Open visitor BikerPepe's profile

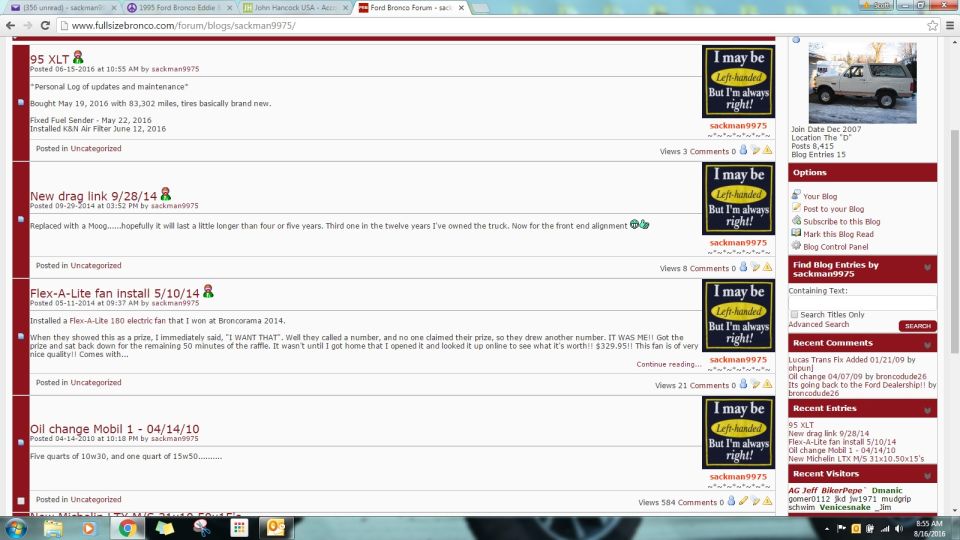842,490
